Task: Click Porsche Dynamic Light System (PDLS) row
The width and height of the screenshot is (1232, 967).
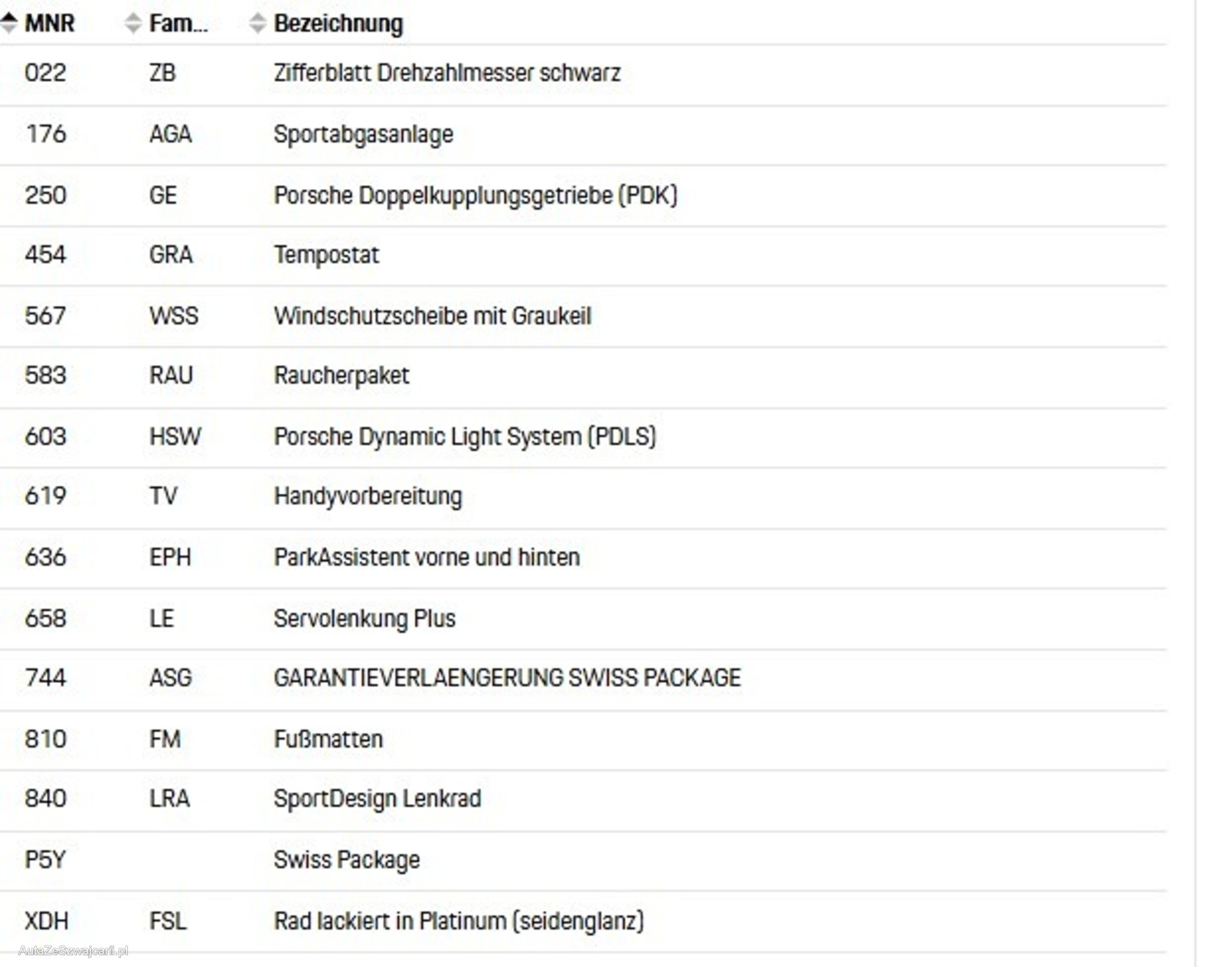Action: tap(584, 437)
